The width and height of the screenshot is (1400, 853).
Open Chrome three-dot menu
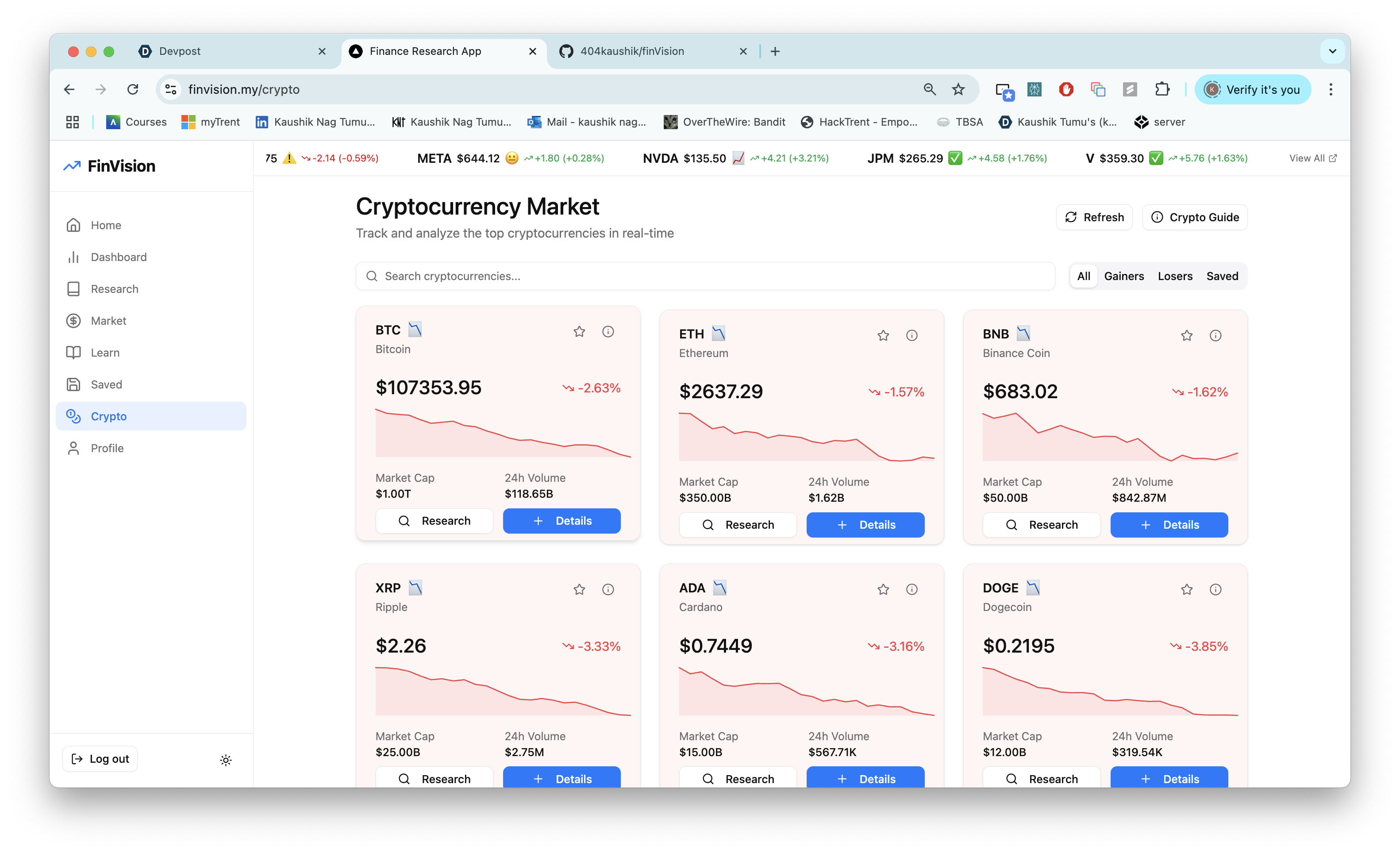coord(1331,89)
